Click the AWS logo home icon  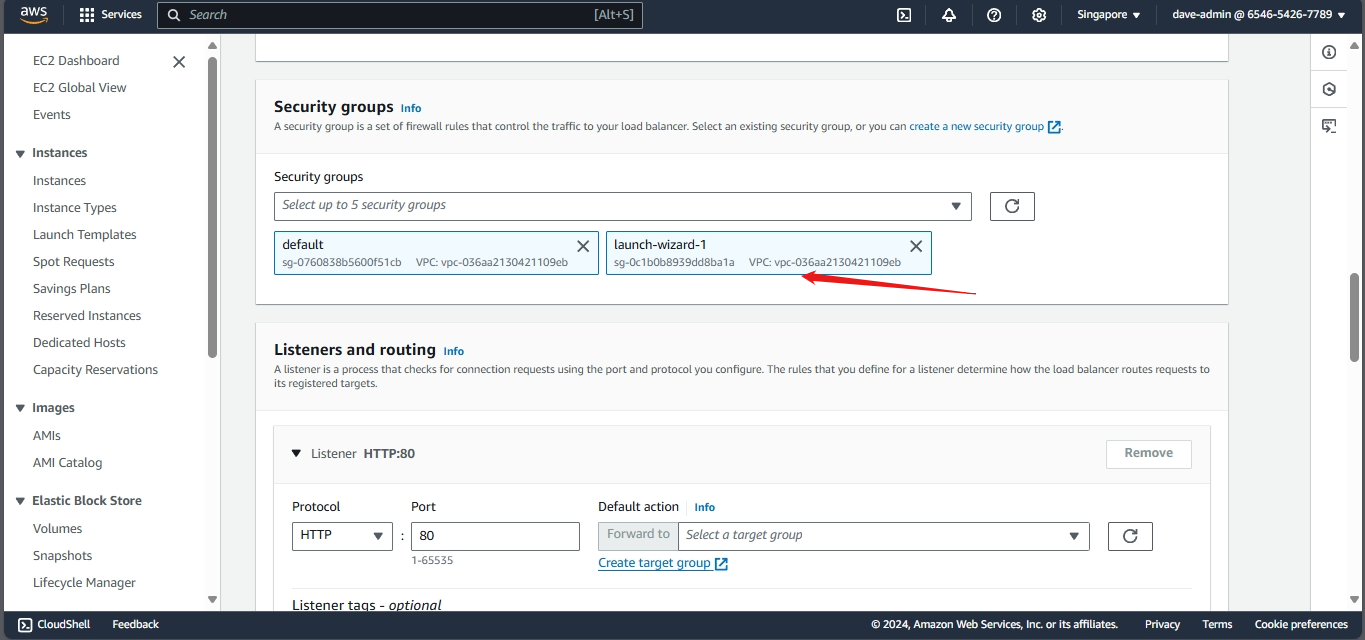tap(34, 15)
